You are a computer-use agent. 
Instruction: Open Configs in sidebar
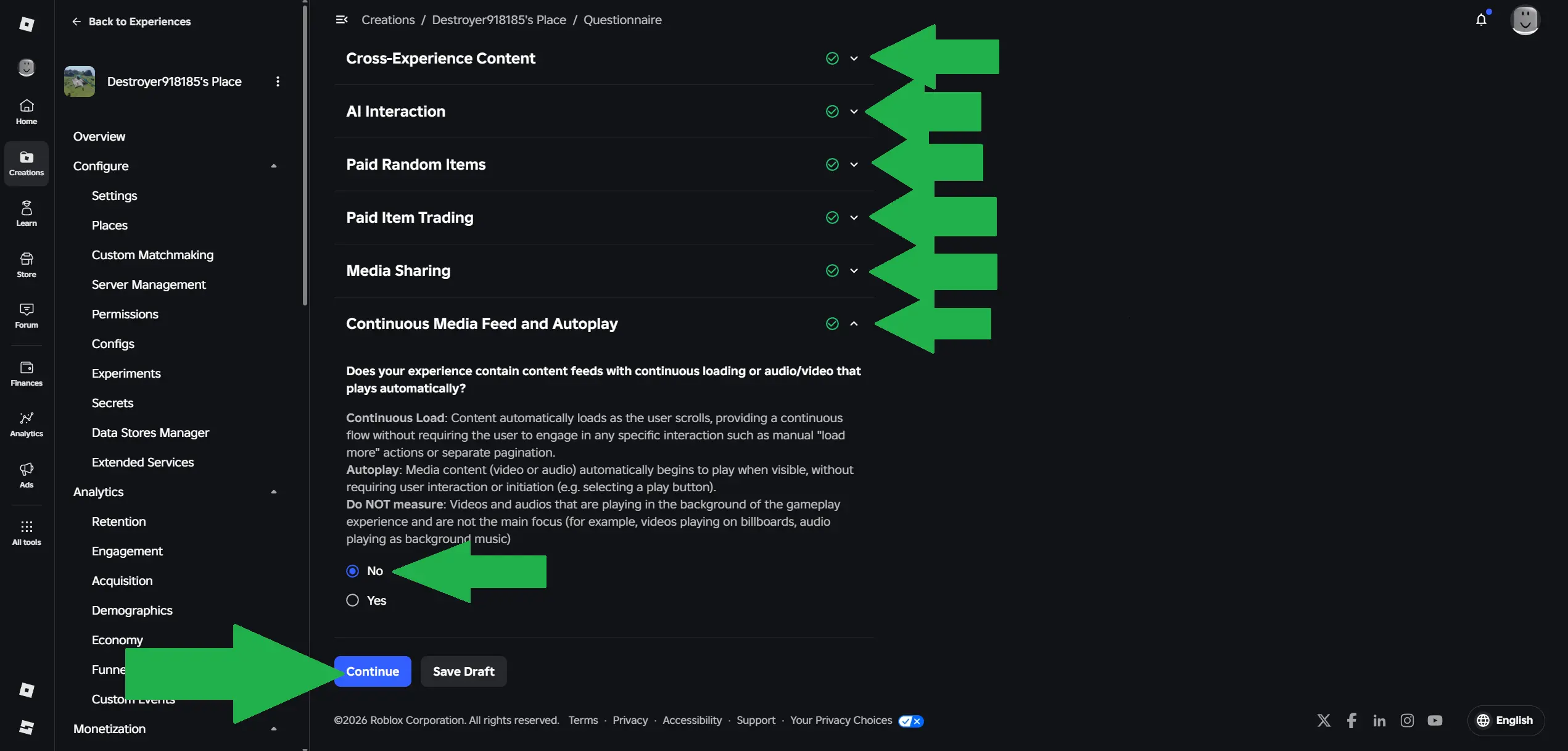[113, 344]
